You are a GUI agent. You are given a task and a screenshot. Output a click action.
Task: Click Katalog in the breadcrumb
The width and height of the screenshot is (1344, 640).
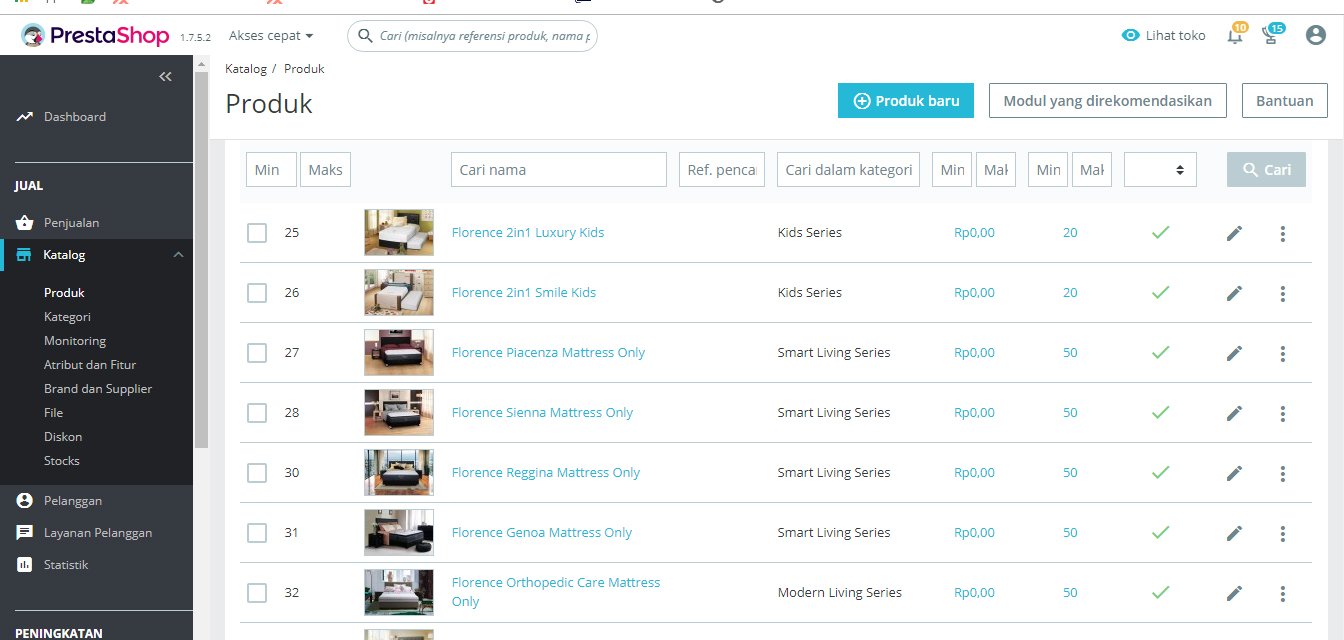[x=246, y=69]
